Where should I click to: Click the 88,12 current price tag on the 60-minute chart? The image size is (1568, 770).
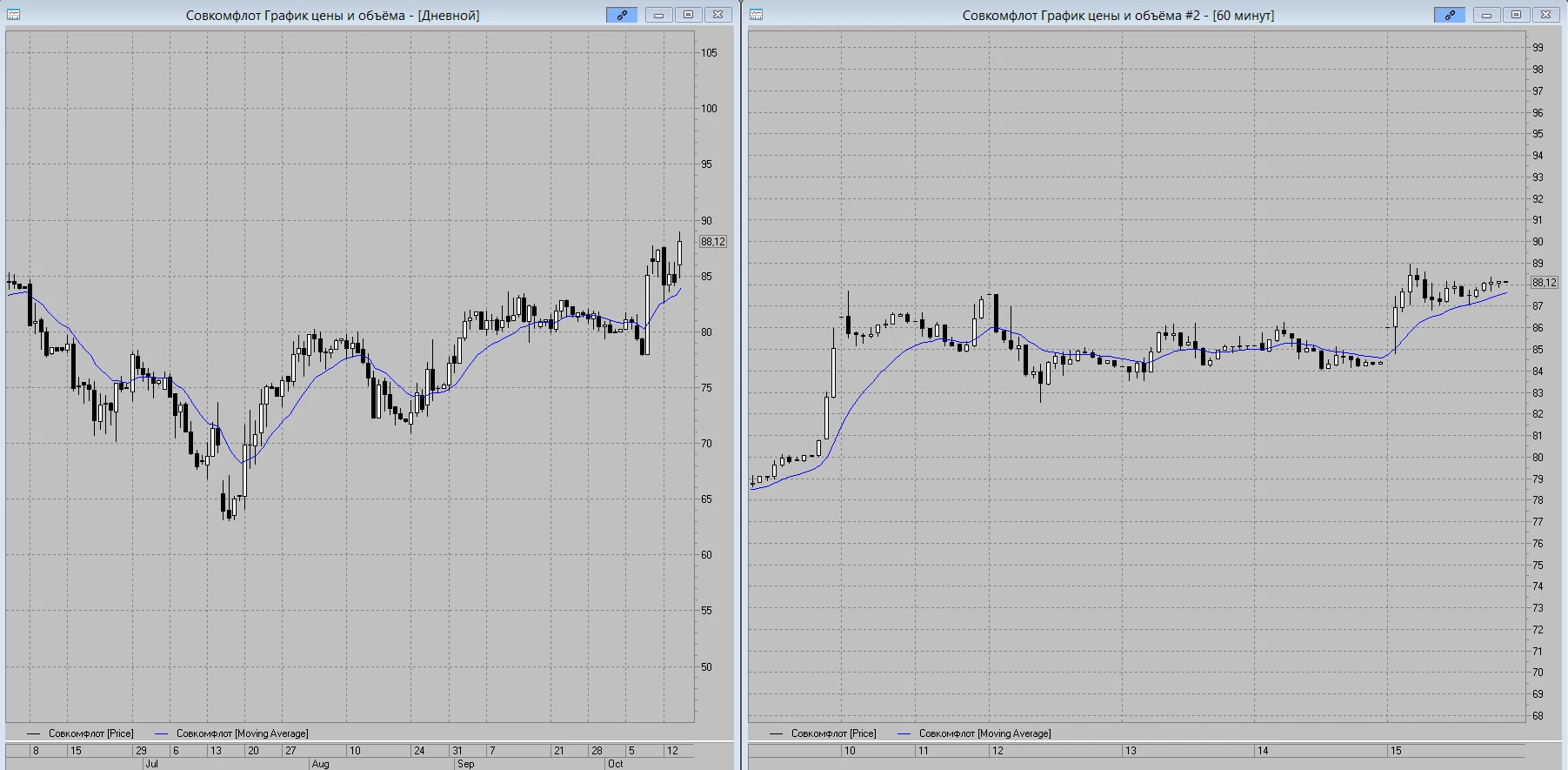1545,283
